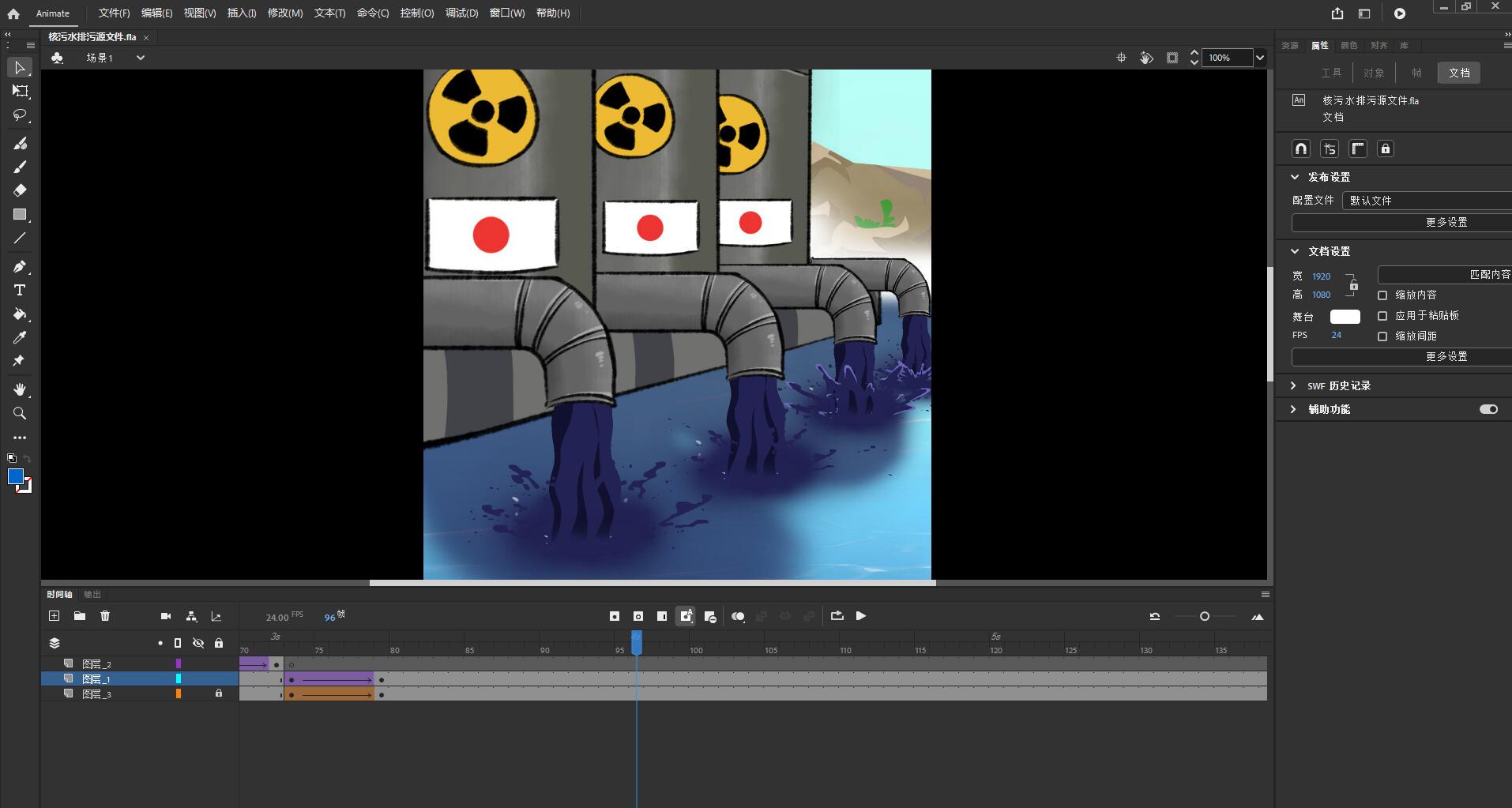Open the Control menu (控制)
Viewport: 1512px width, 808px height.
pos(416,13)
